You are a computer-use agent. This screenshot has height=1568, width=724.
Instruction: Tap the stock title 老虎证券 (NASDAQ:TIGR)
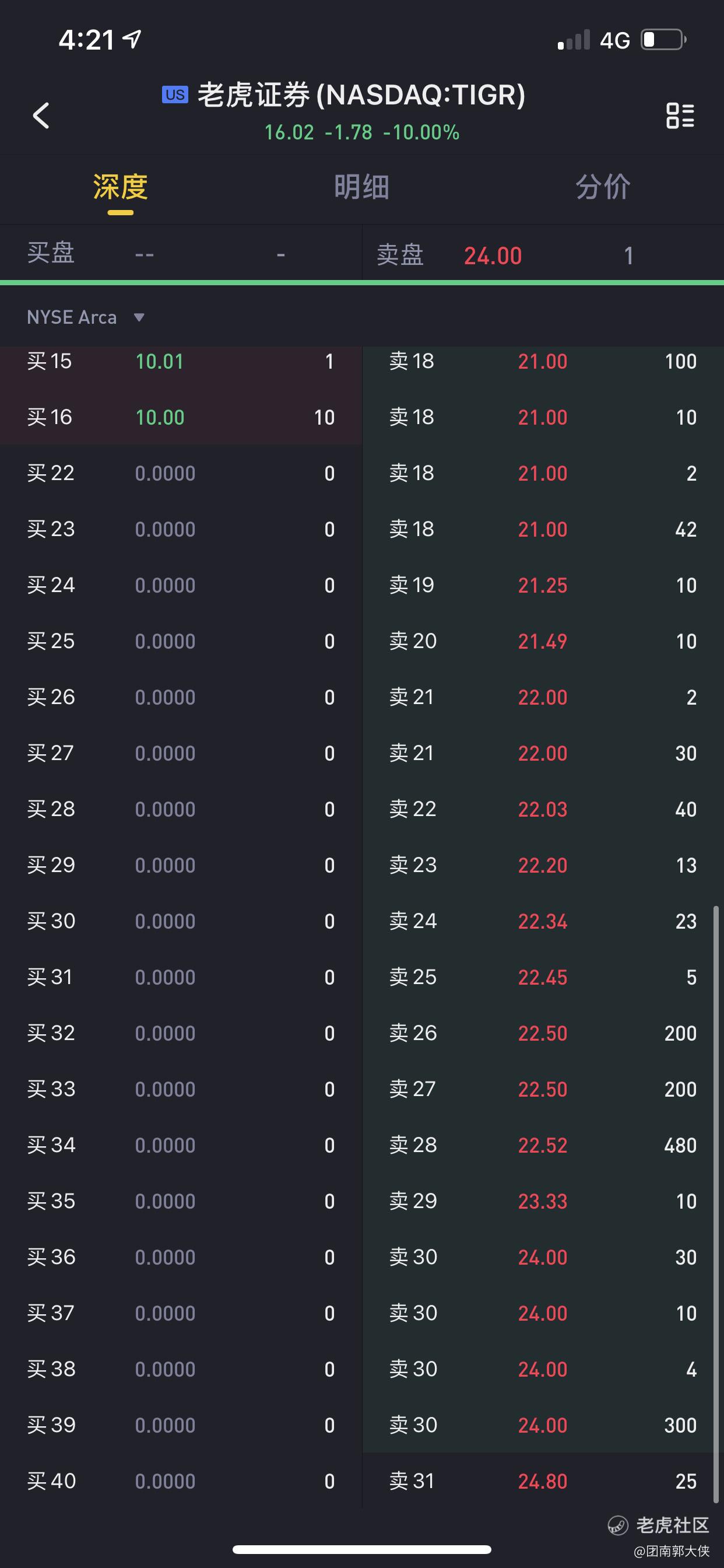361,95
